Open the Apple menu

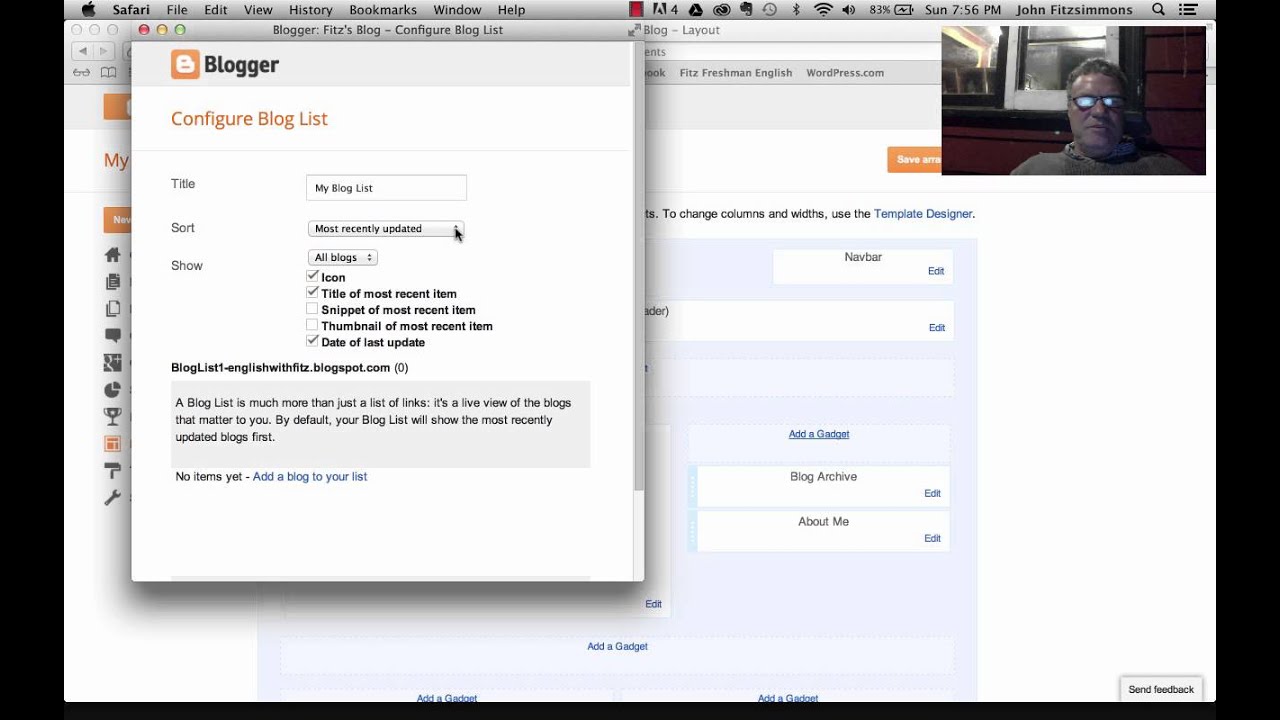[88, 10]
